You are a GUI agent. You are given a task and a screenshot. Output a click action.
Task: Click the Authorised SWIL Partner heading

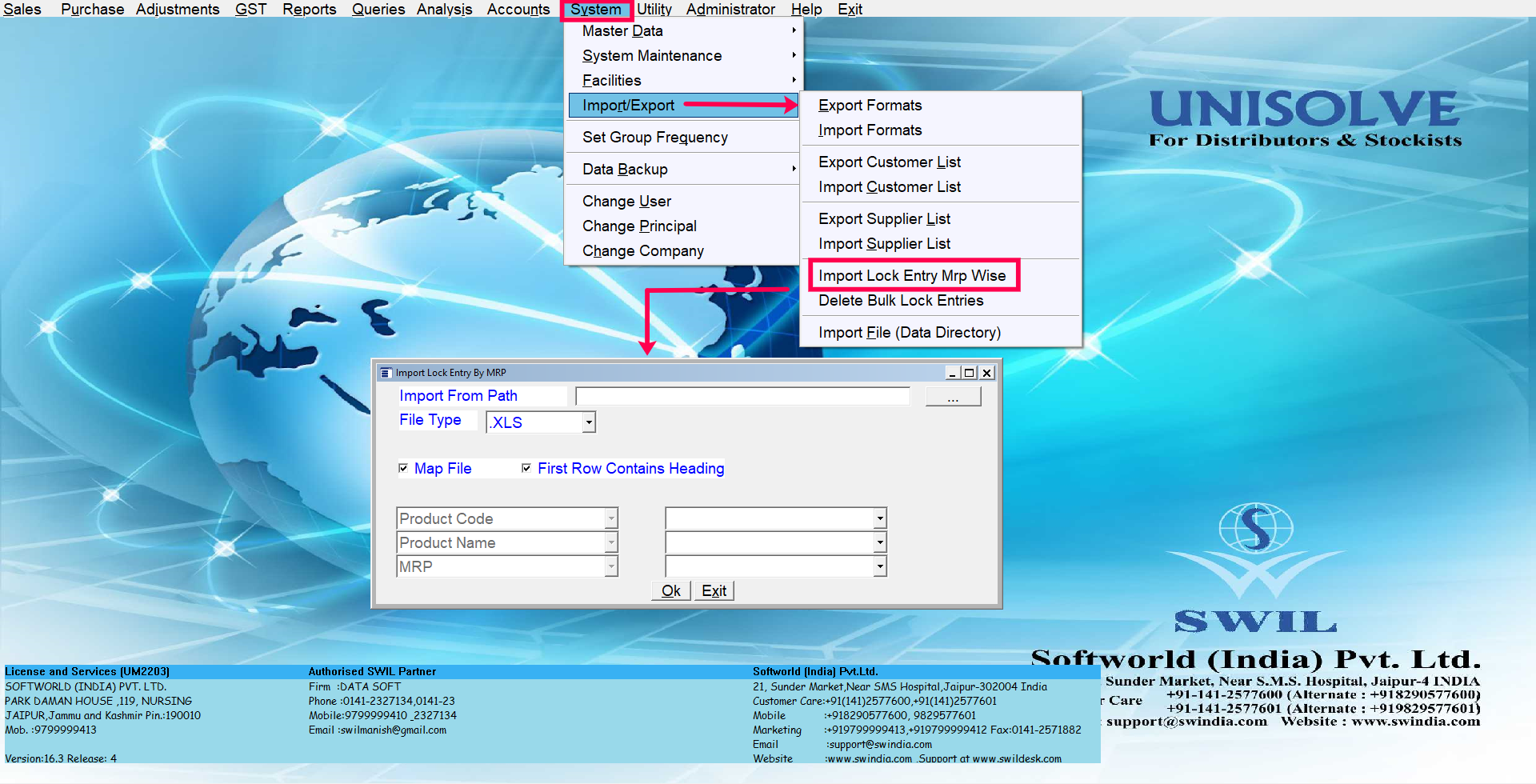372,671
